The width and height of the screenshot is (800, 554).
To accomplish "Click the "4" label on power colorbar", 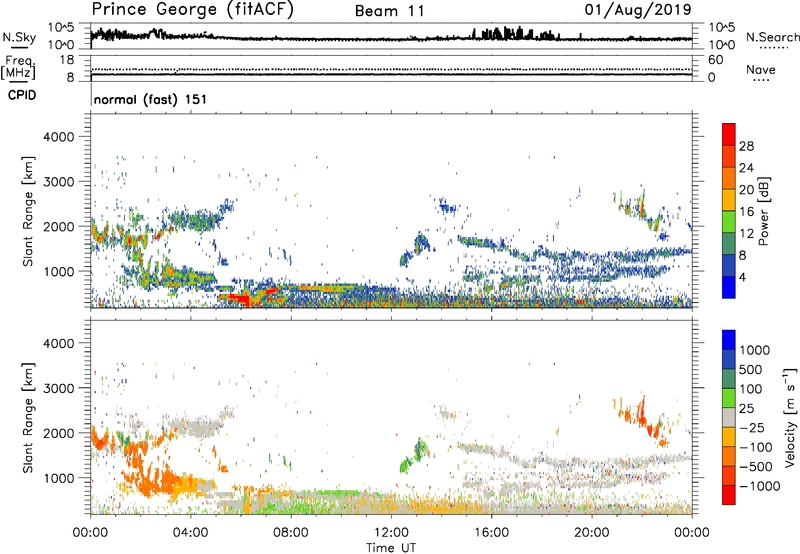I will click(x=742, y=277).
